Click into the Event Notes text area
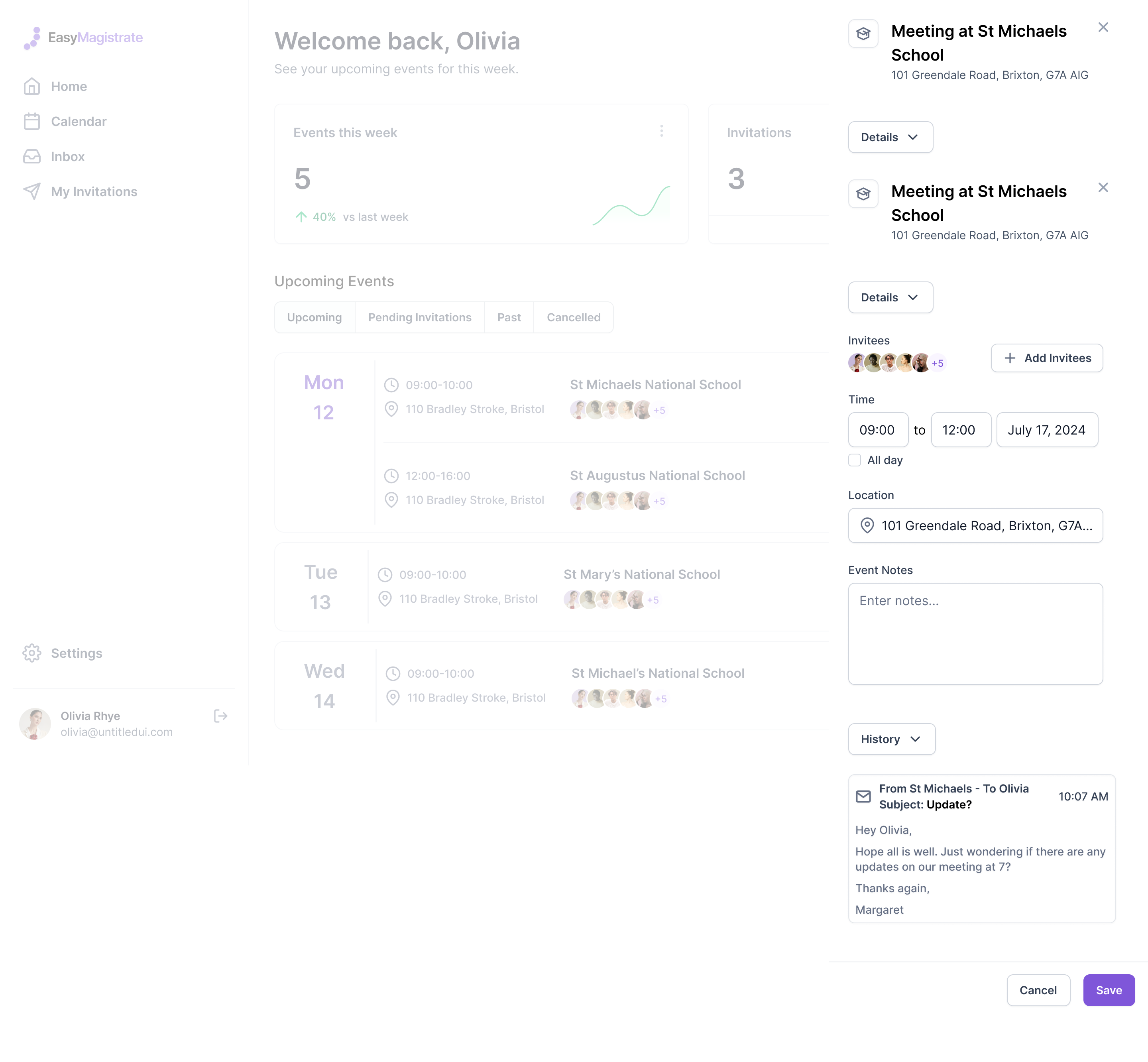 pos(975,633)
